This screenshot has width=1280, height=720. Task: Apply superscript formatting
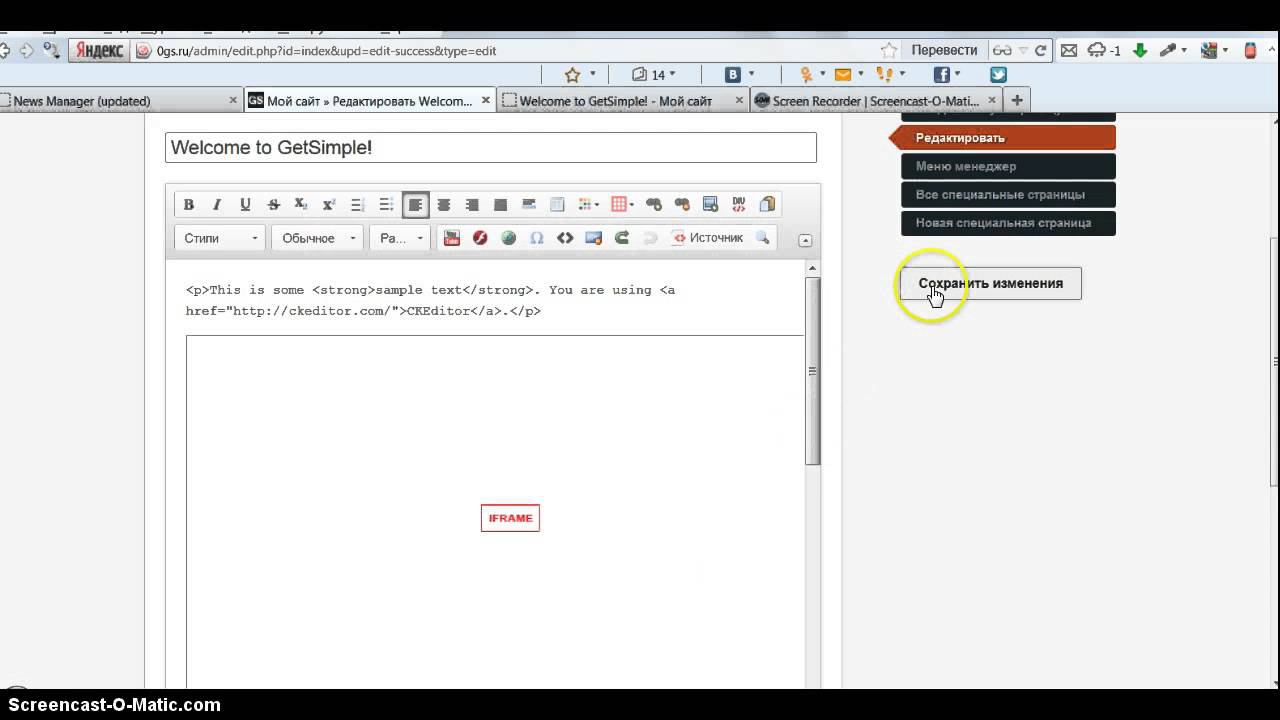click(x=329, y=205)
